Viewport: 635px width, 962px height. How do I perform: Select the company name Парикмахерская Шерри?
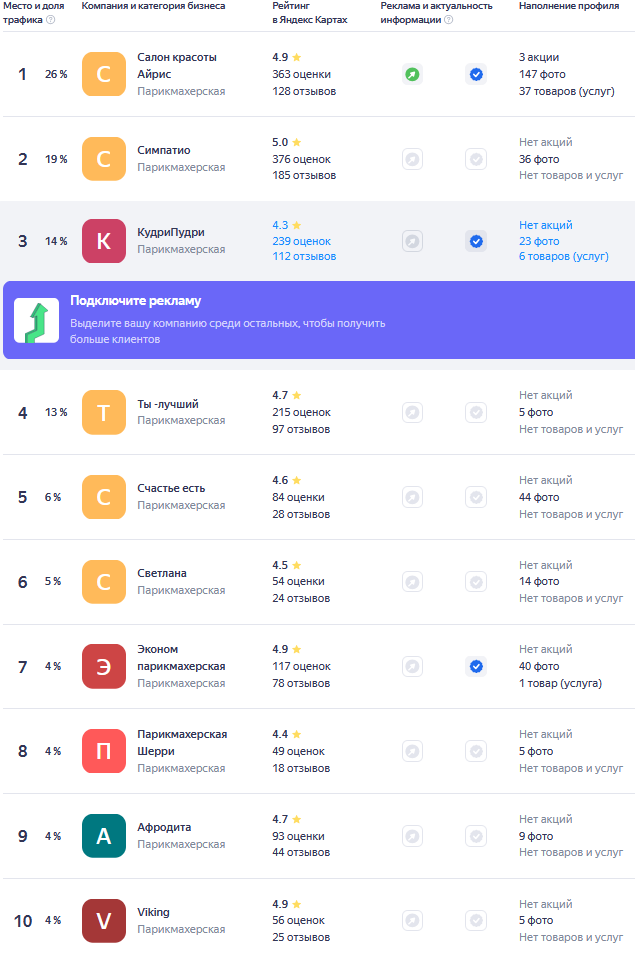(x=182, y=742)
